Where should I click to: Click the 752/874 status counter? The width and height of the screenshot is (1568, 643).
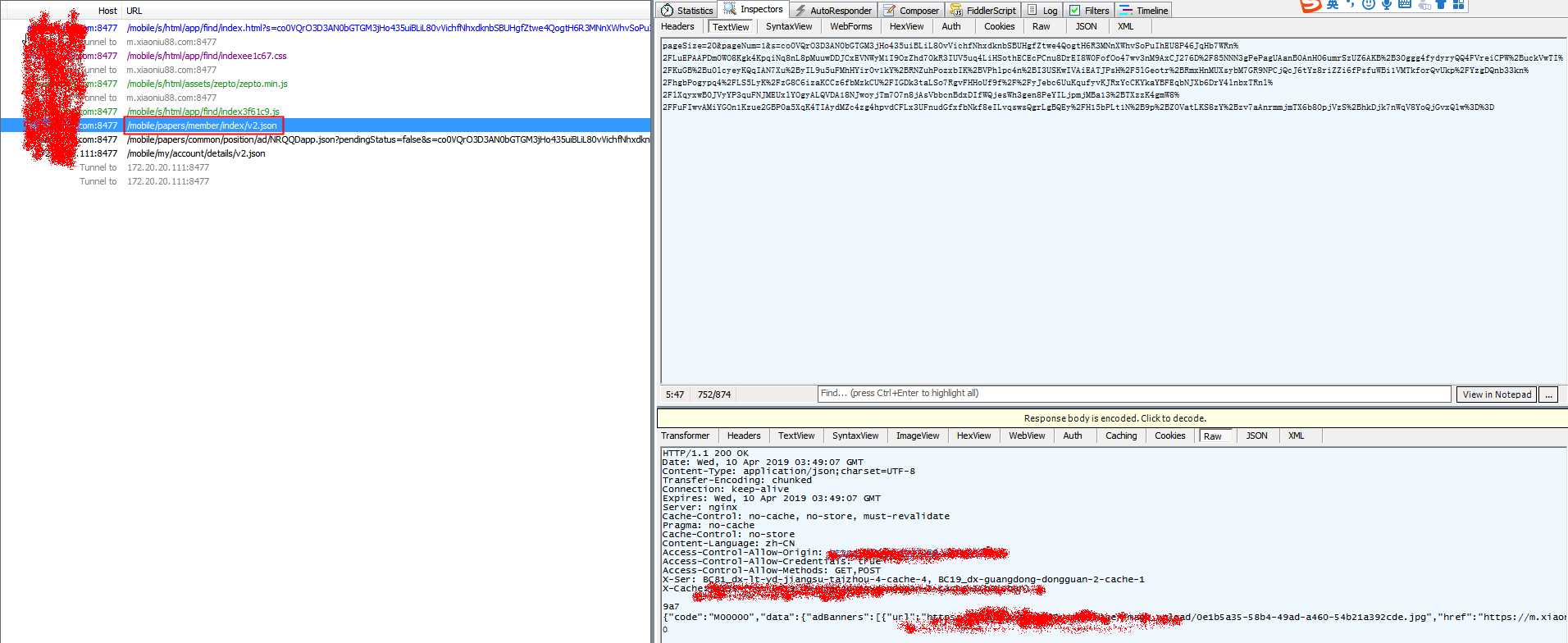[x=713, y=394]
